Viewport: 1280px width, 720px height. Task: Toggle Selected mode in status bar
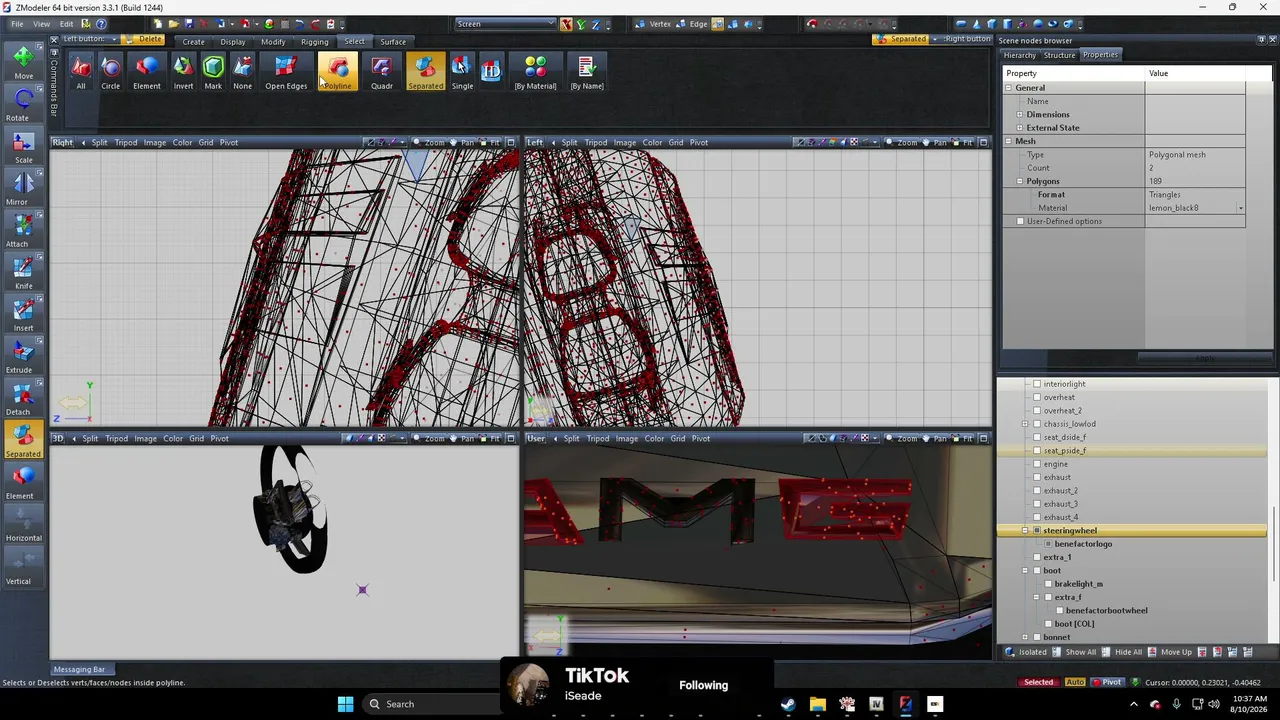pyautogui.click(x=1038, y=682)
